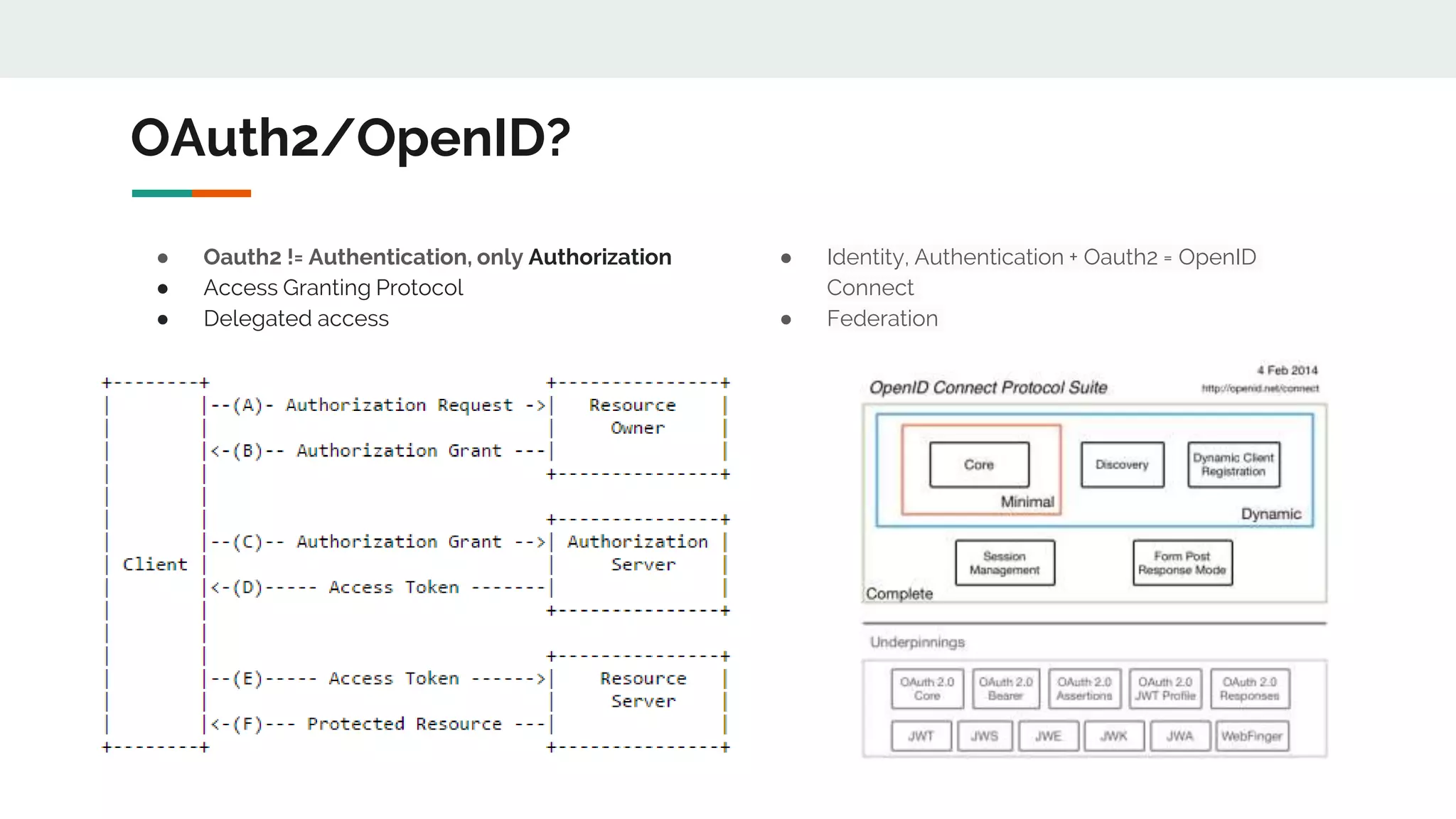Click 'OpenID Connect Protocol Suite' heading

[988, 387]
